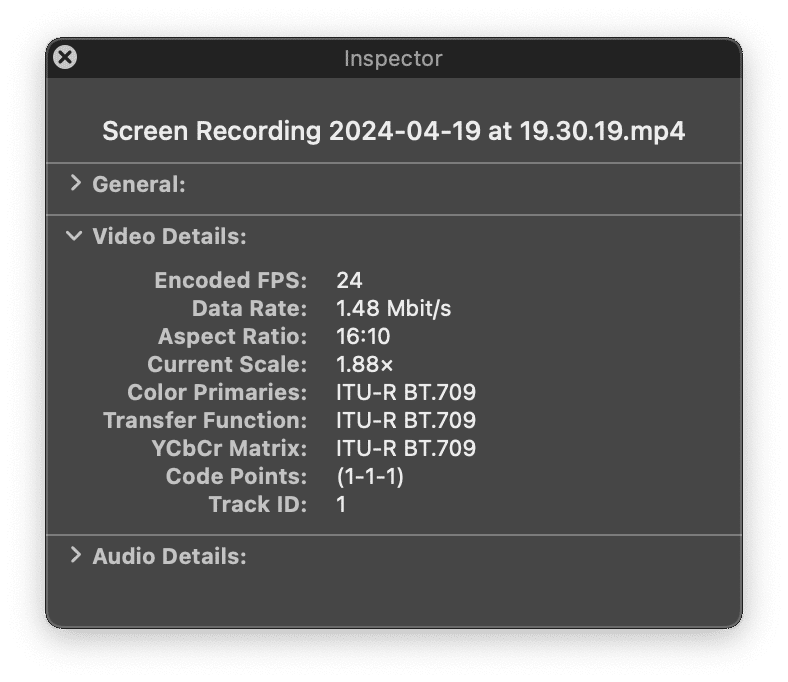The width and height of the screenshot is (788, 682).
Task: Click the Current Scale value 1.88×
Action: coord(364,364)
